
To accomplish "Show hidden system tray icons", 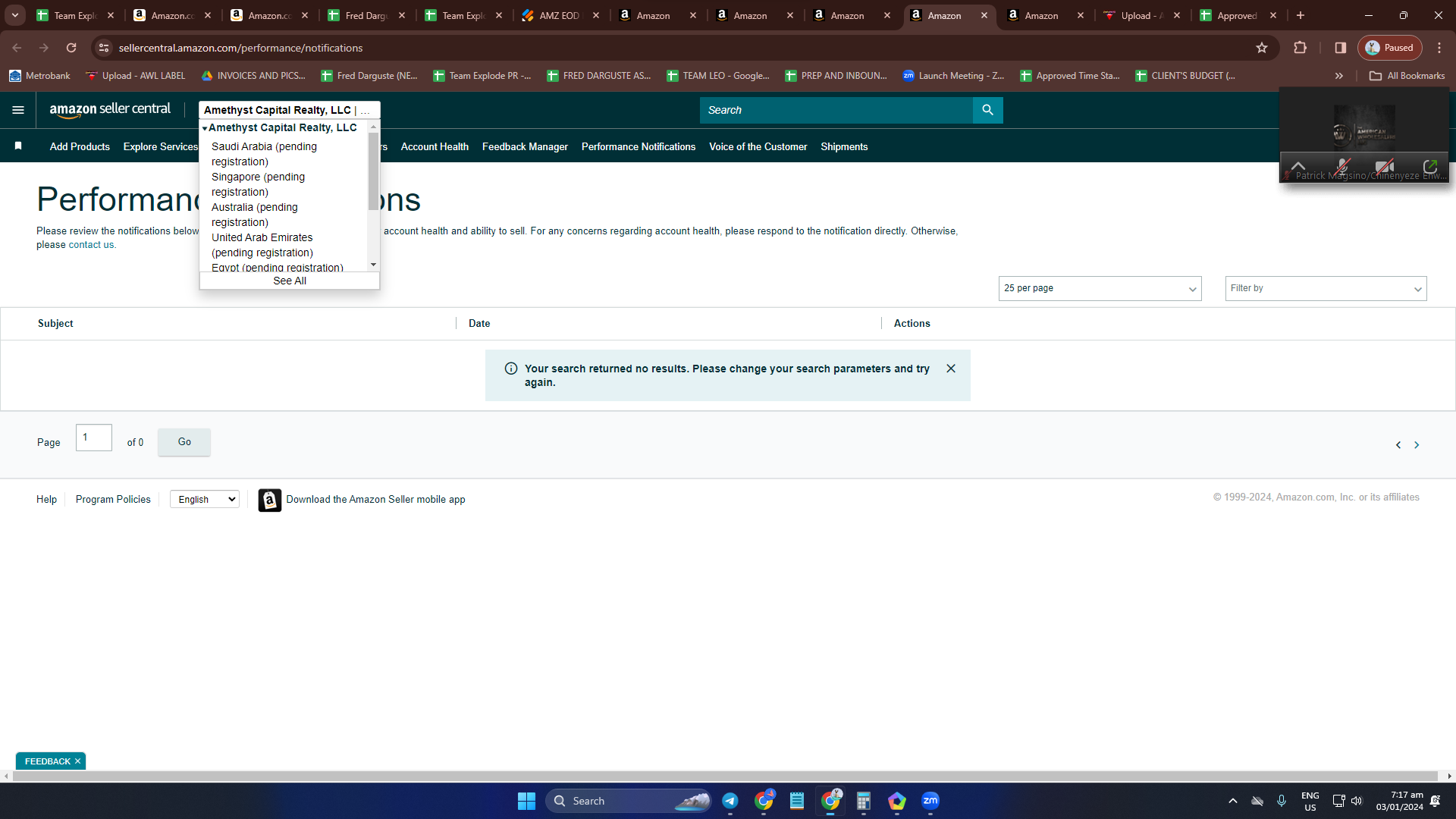I will tap(1233, 801).
